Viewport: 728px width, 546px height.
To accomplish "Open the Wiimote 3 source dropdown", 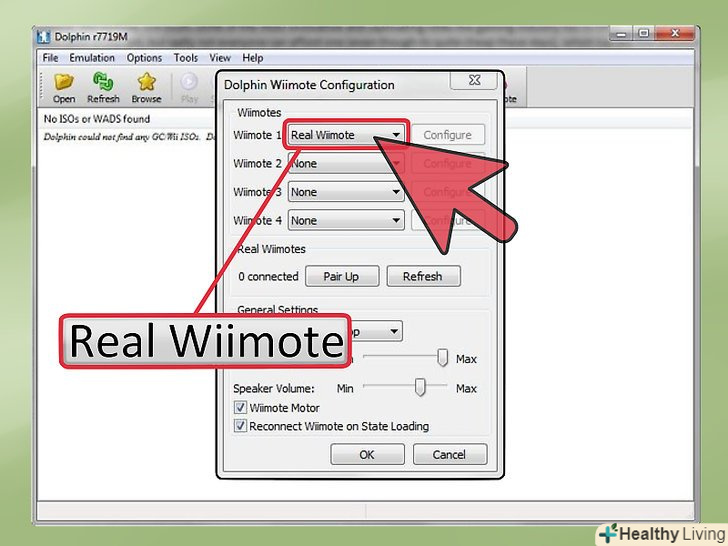I will coord(346,192).
